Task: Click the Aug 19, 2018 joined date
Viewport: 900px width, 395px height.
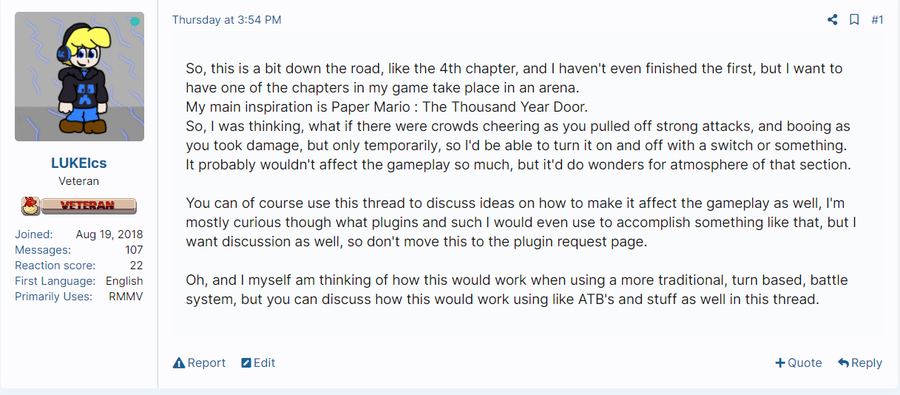Action: point(110,235)
